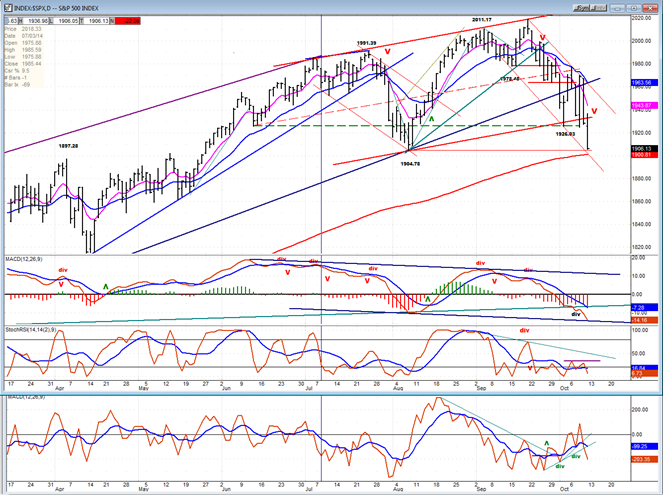Select the MACD(12,26,9) indicator label
The image size is (663, 495).
[x=24, y=259]
